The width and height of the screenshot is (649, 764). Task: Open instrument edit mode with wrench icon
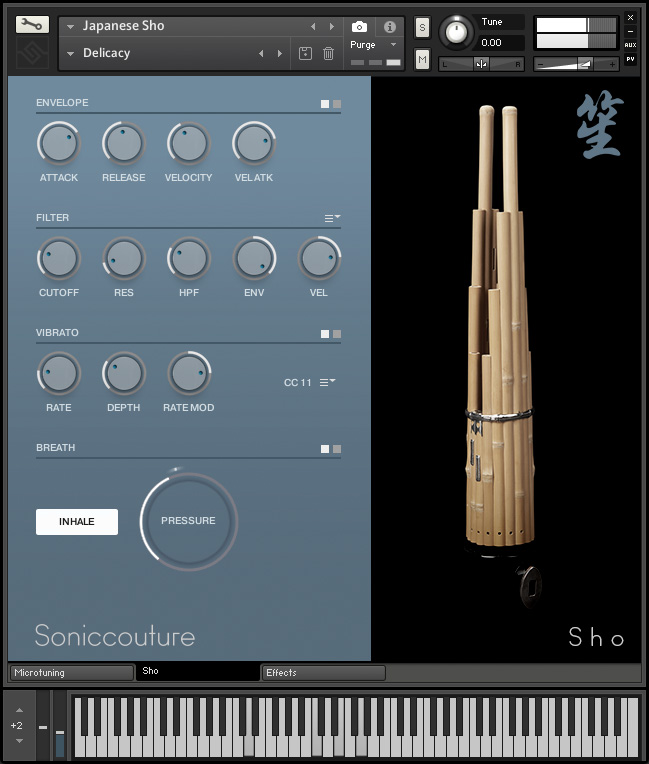click(32, 24)
